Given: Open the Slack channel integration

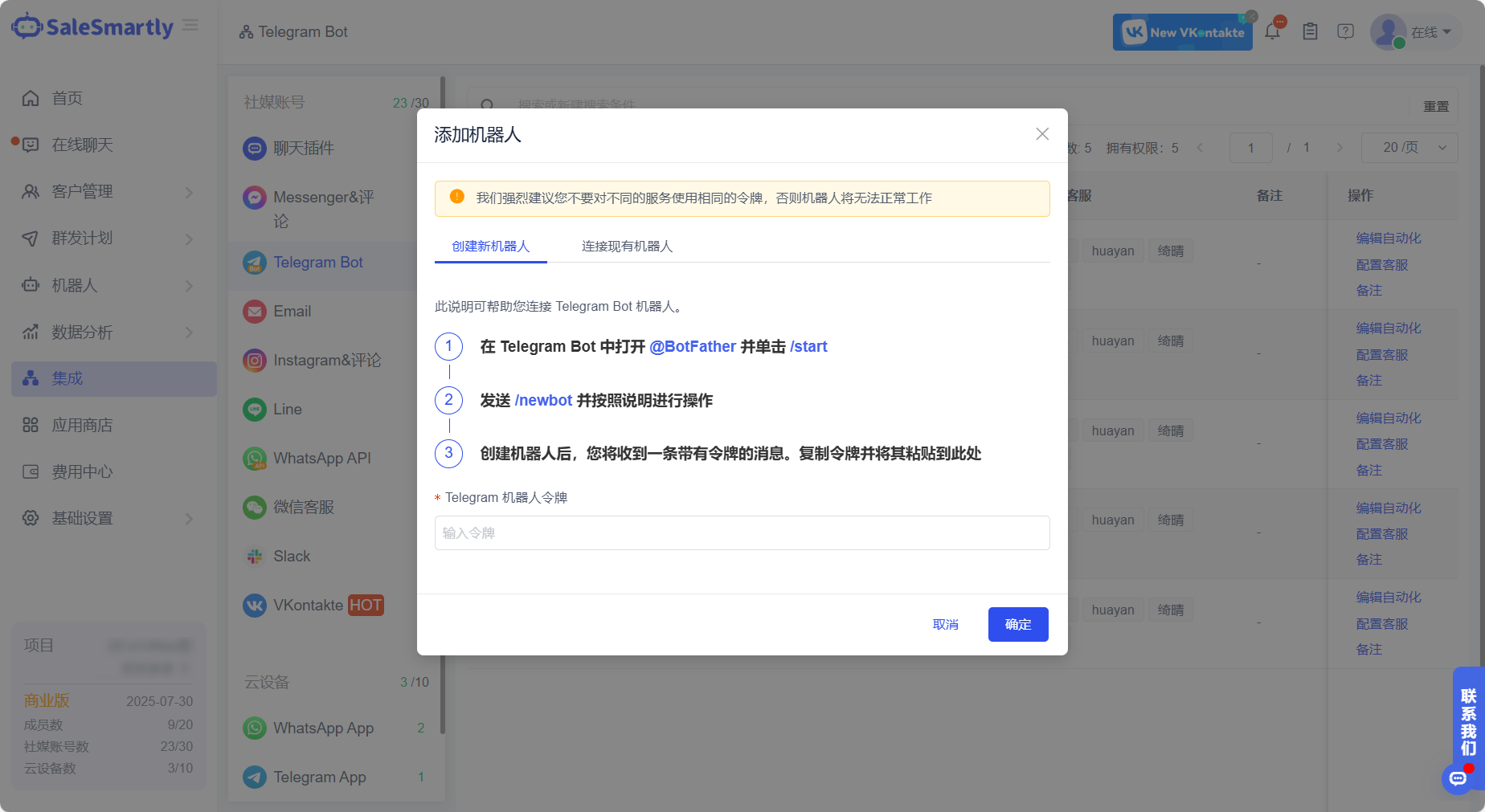Looking at the screenshot, I should tap(292, 556).
